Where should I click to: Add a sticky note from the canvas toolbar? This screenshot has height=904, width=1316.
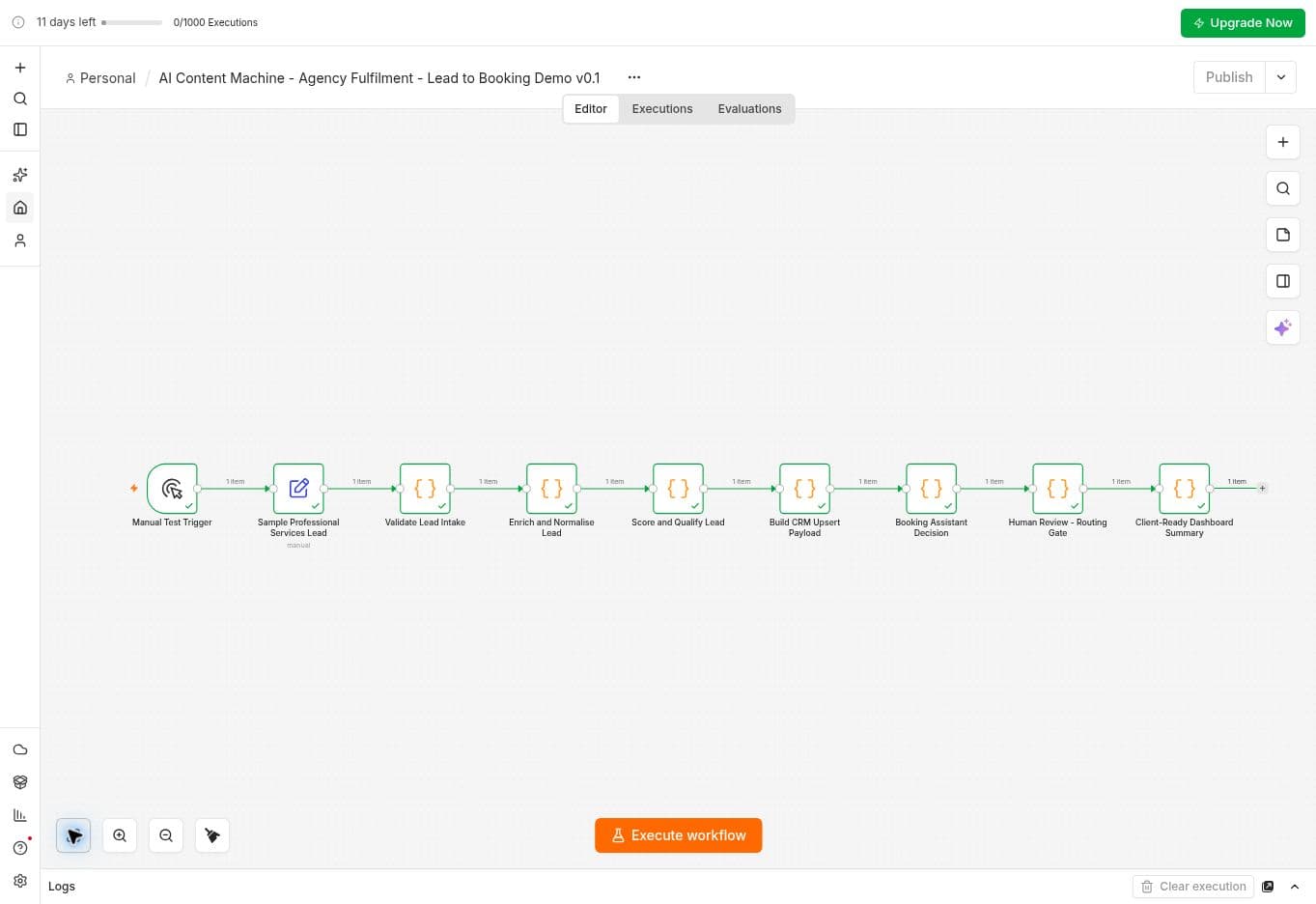click(x=1282, y=235)
